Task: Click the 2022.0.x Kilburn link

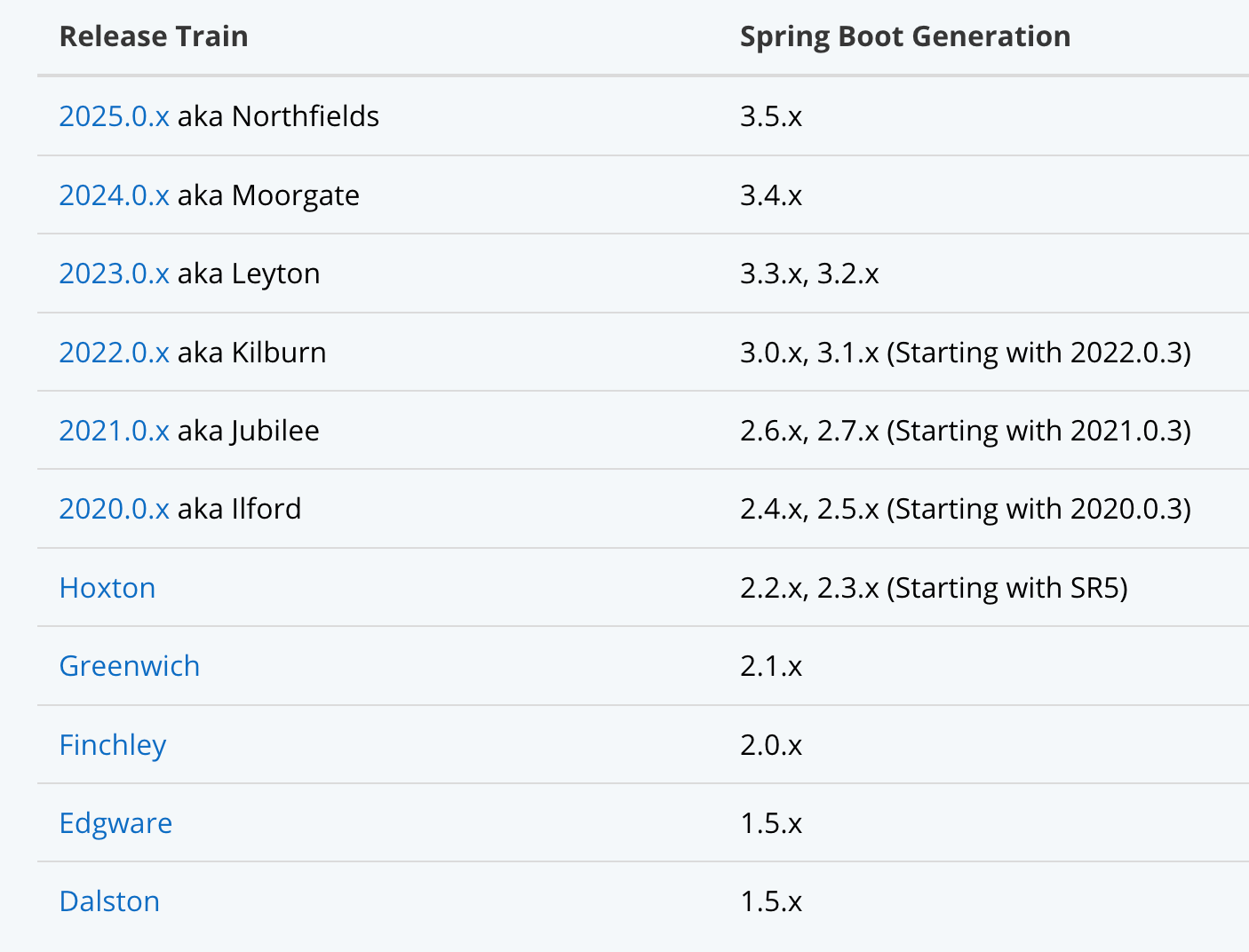Action: [114, 353]
